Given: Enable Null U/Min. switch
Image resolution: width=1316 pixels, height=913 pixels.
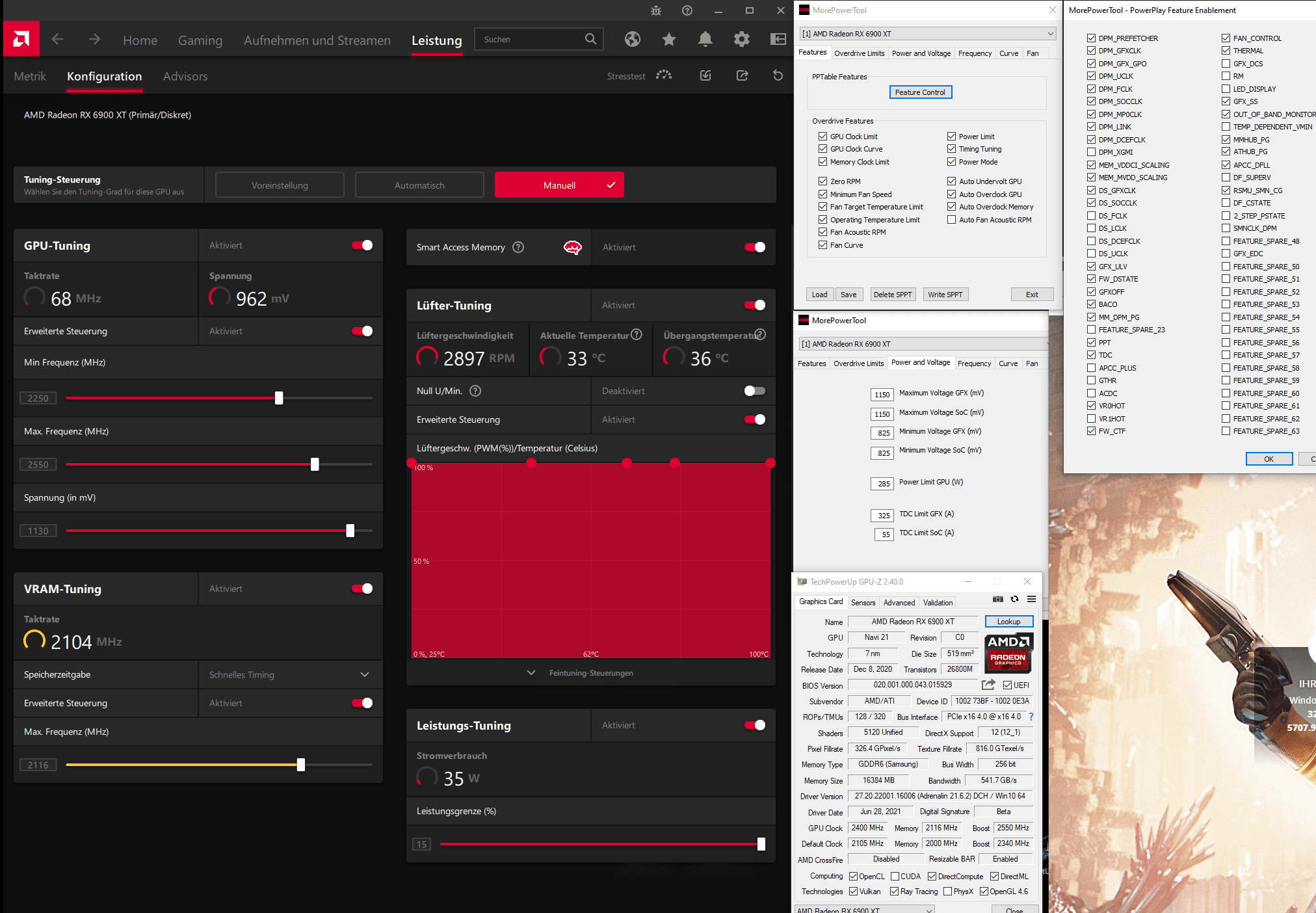Looking at the screenshot, I should [755, 391].
